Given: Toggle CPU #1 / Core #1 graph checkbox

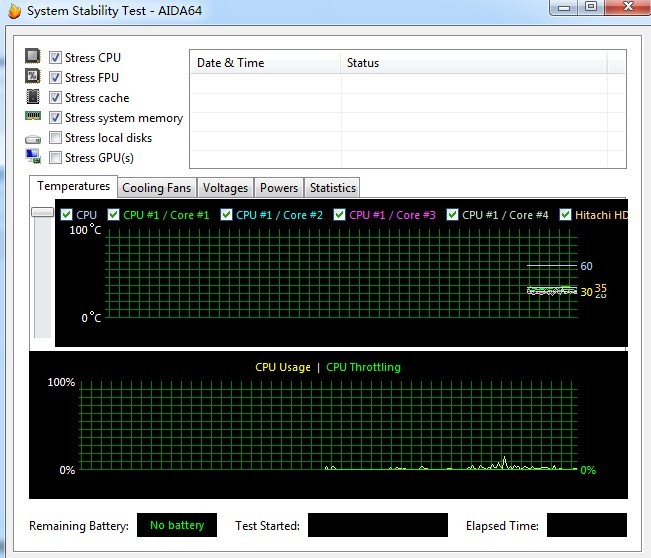Looking at the screenshot, I should click(x=113, y=215).
